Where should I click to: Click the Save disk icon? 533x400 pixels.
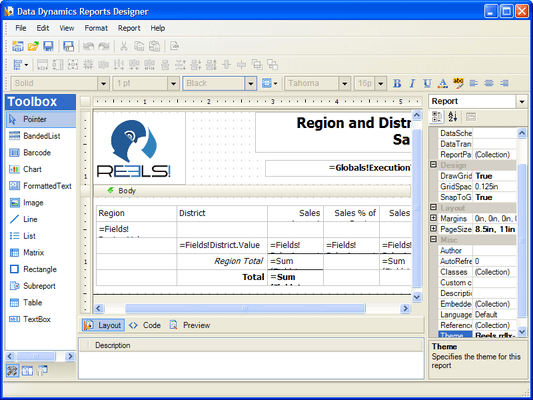[x=48, y=46]
